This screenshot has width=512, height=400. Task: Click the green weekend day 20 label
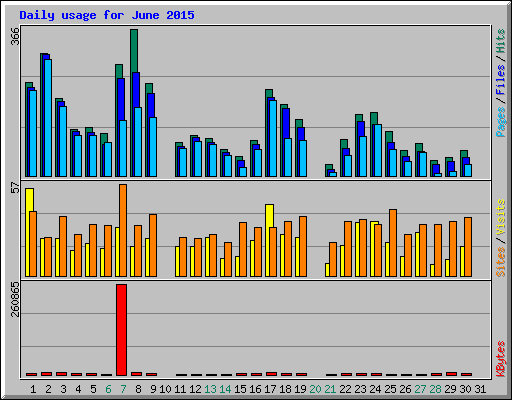tap(315, 389)
